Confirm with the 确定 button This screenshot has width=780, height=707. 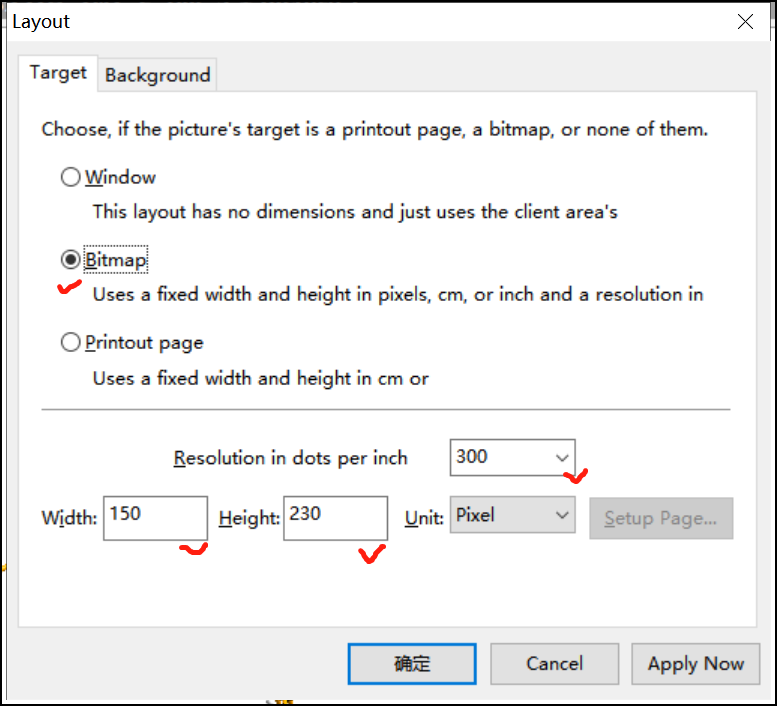pyautogui.click(x=412, y=664)
